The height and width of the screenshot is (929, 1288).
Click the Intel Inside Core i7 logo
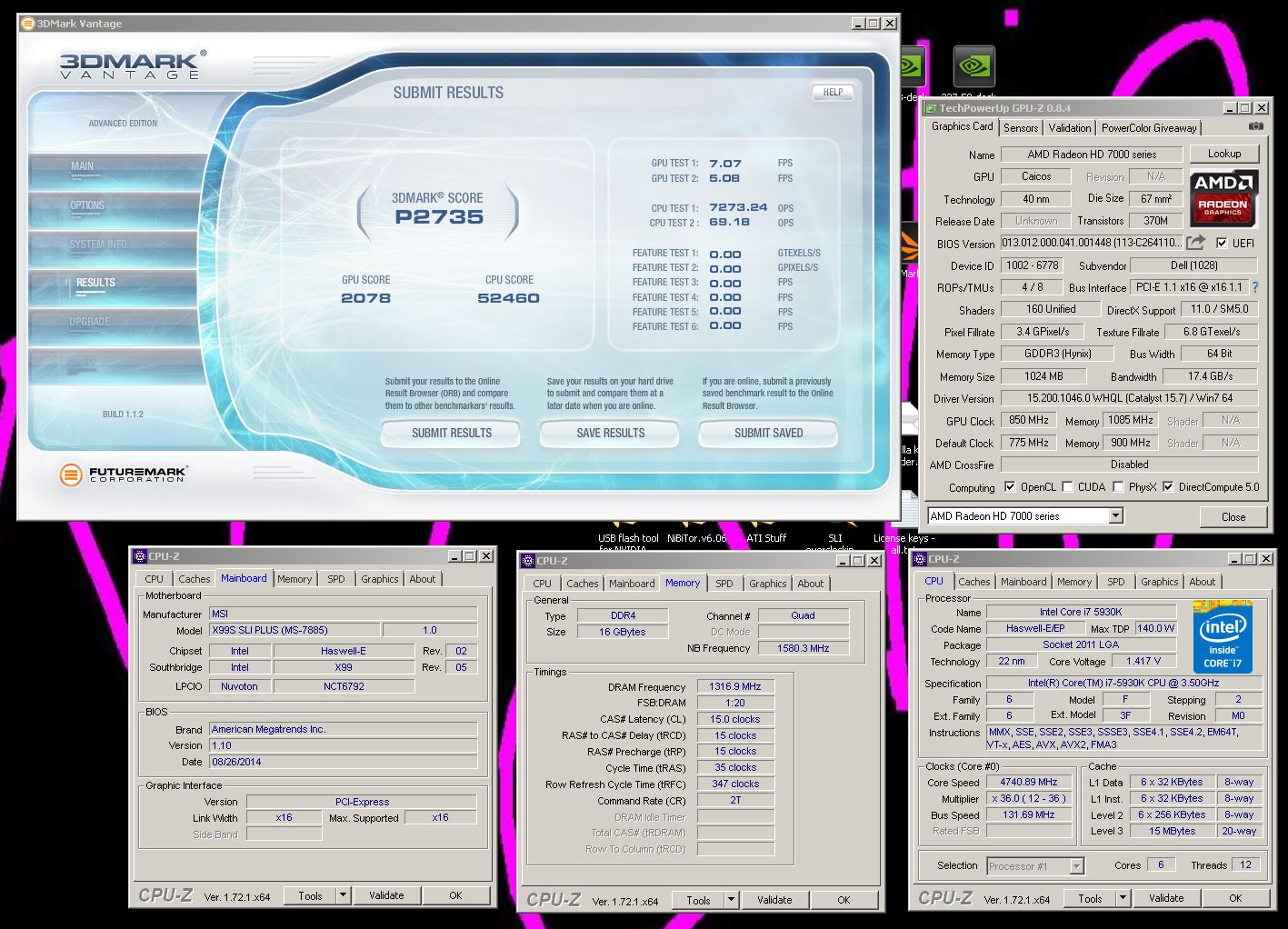(x=1223, y=636)
